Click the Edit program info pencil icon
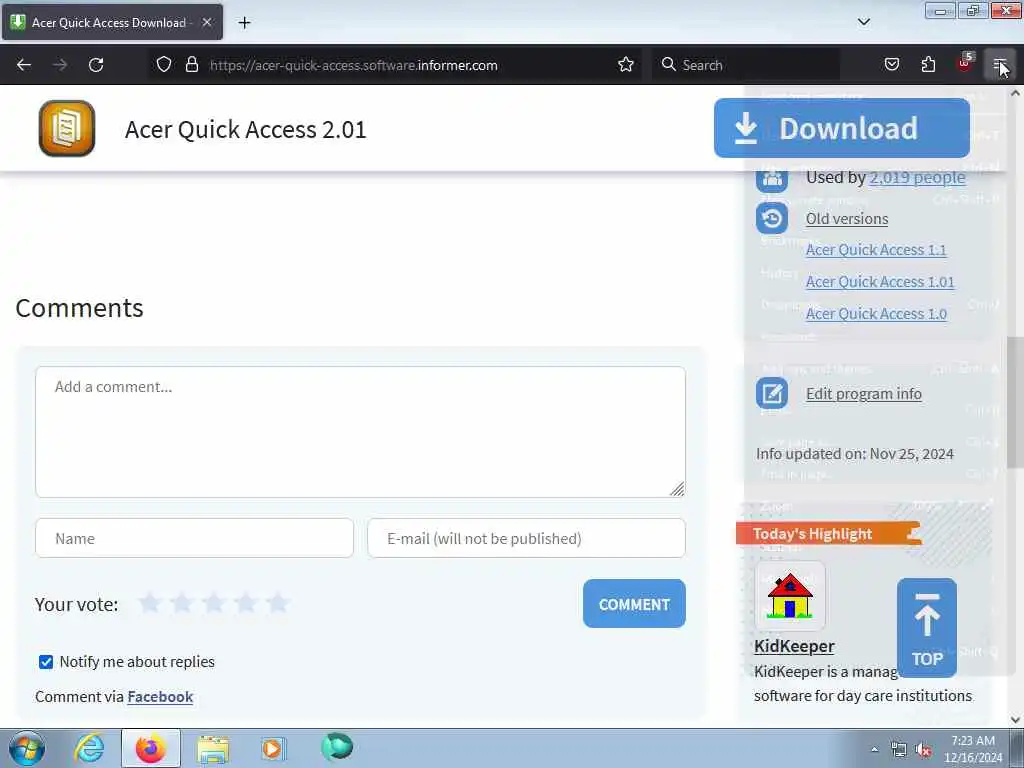Image resolution: width=1024 pixels, height=768 pixels. coord(772,393)
